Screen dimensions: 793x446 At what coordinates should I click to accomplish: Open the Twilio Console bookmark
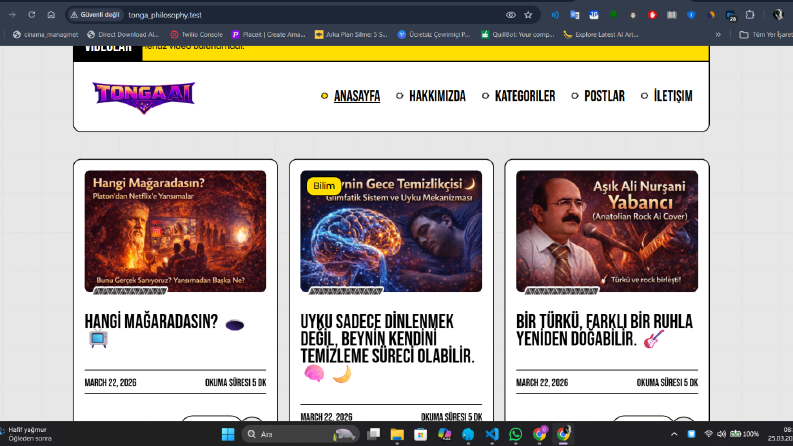pyautogui.click(x=197, y=34)
